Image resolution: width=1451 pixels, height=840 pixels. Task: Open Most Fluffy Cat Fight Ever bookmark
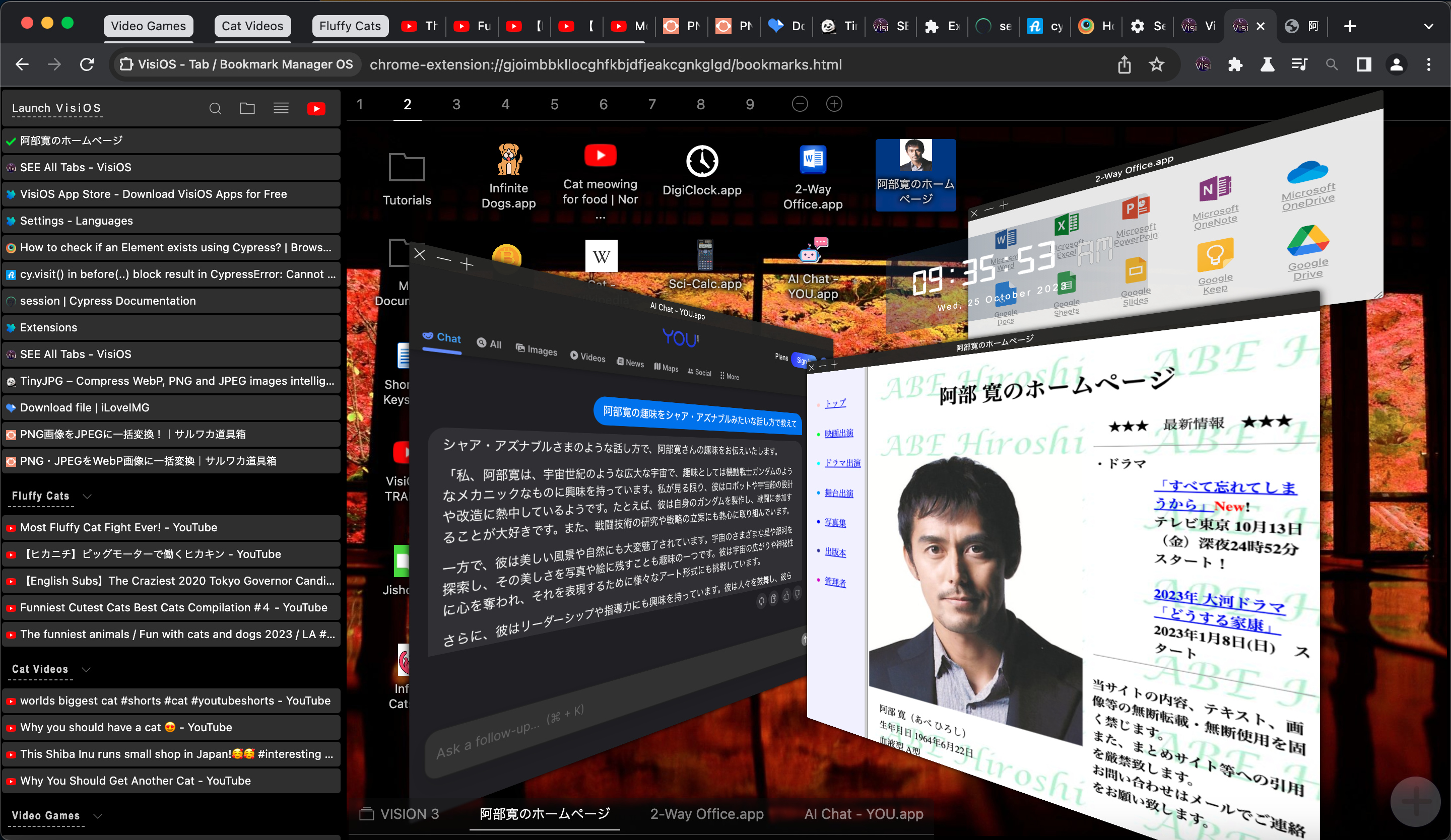[x=171, y=528]
